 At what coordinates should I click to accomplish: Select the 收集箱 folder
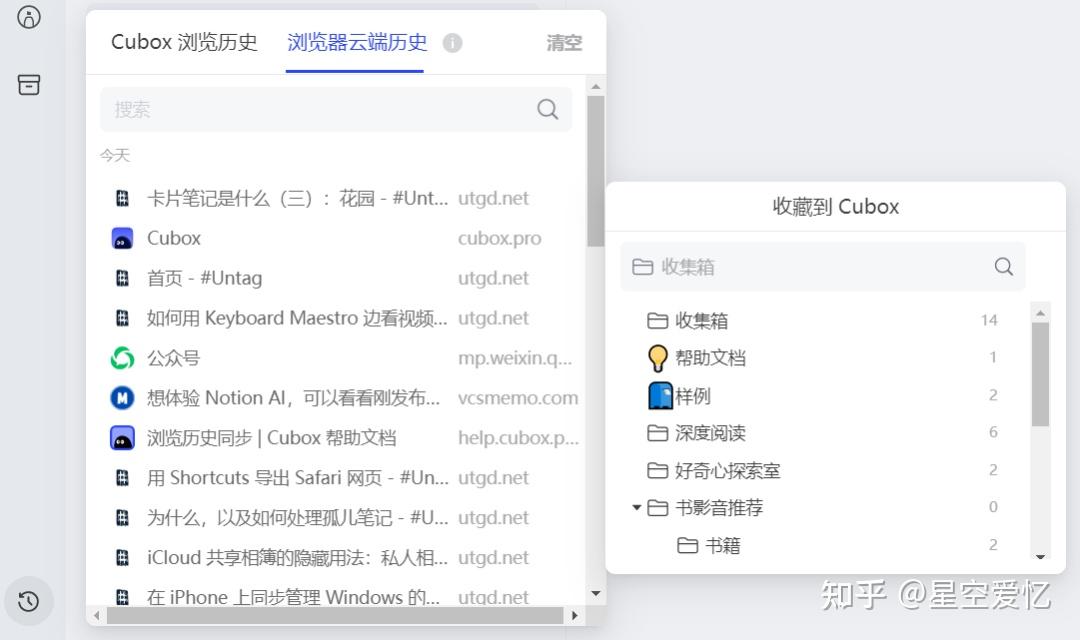click(x=703, y=320)
